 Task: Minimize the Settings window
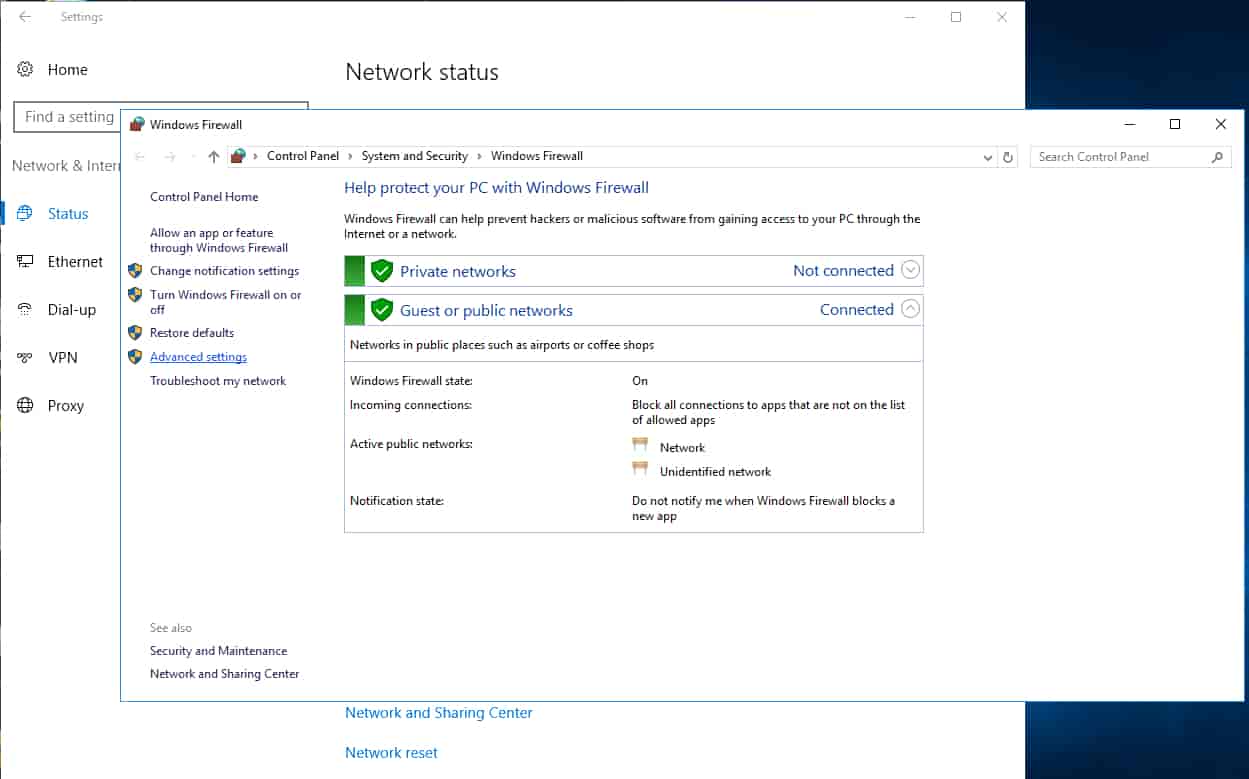(910, 17)
